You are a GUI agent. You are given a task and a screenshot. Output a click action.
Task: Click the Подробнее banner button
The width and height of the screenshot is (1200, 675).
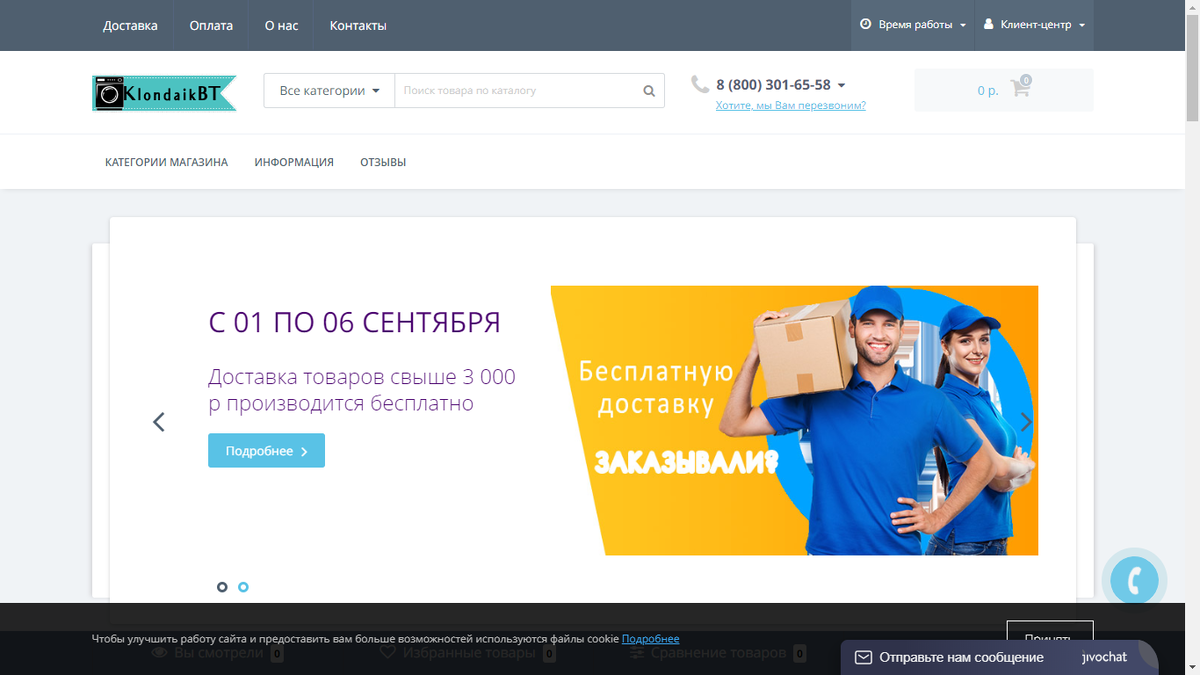[266, 451]
